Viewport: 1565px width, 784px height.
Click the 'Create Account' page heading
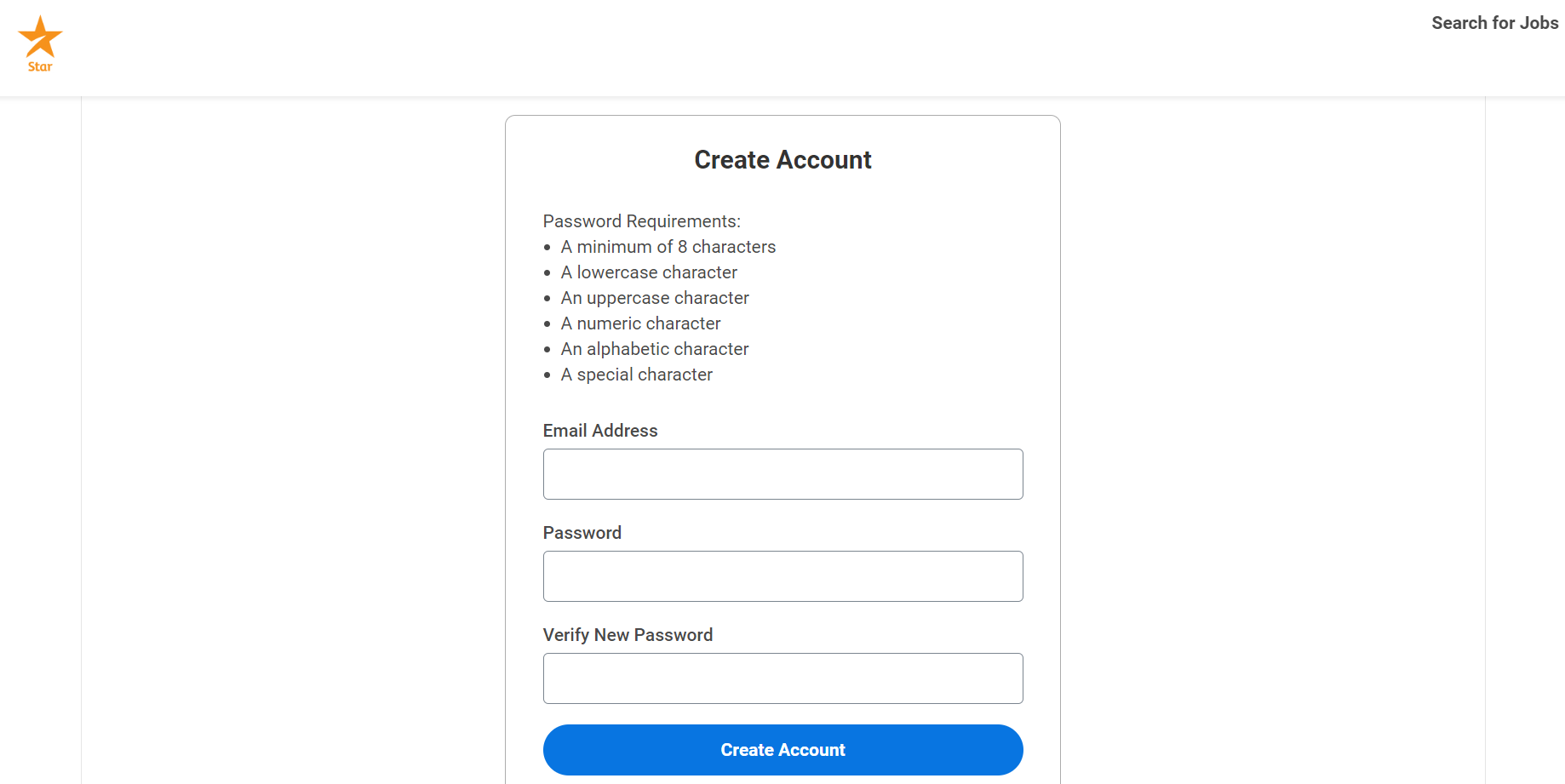tap(782, 160)
